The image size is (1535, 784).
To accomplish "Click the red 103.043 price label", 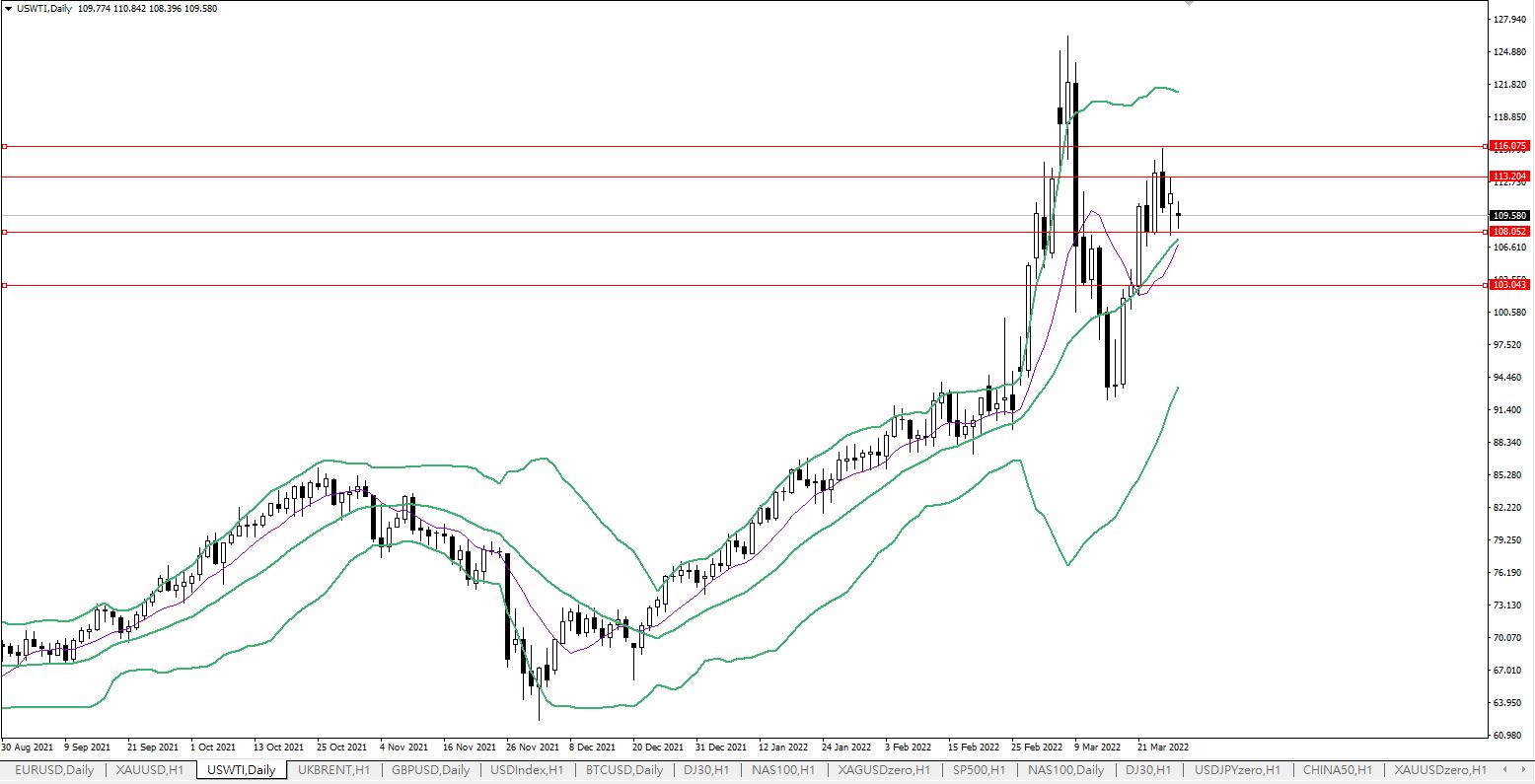I will 1510,284.
